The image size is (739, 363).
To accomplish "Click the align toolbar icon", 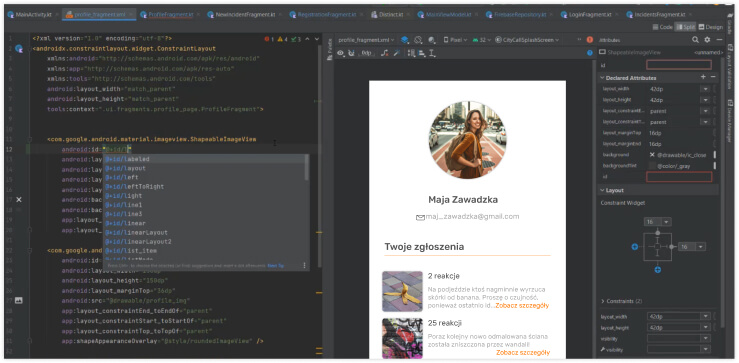I will click(422, 53).
